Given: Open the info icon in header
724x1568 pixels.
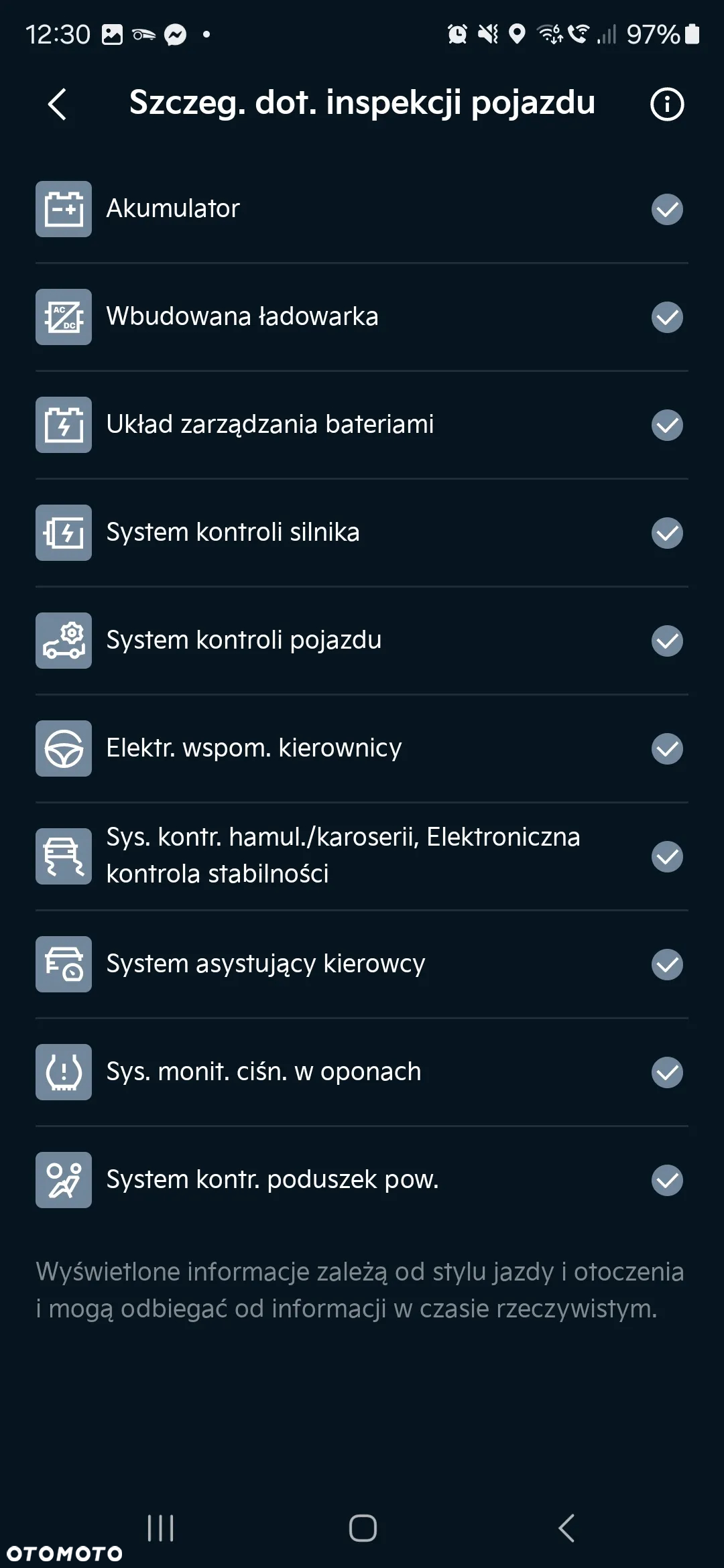Looking at the screenshot, I should click(x=667, y=105).
